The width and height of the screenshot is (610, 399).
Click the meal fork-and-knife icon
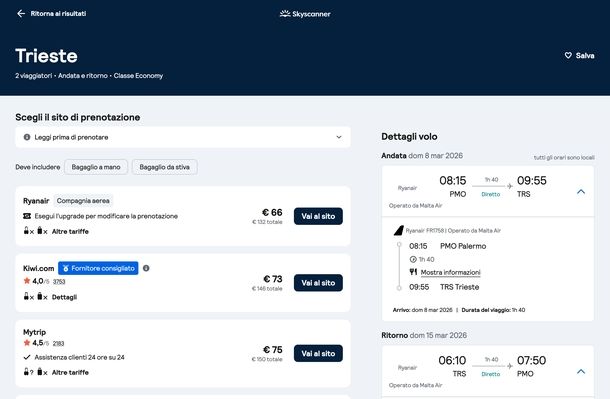point(413,272)
